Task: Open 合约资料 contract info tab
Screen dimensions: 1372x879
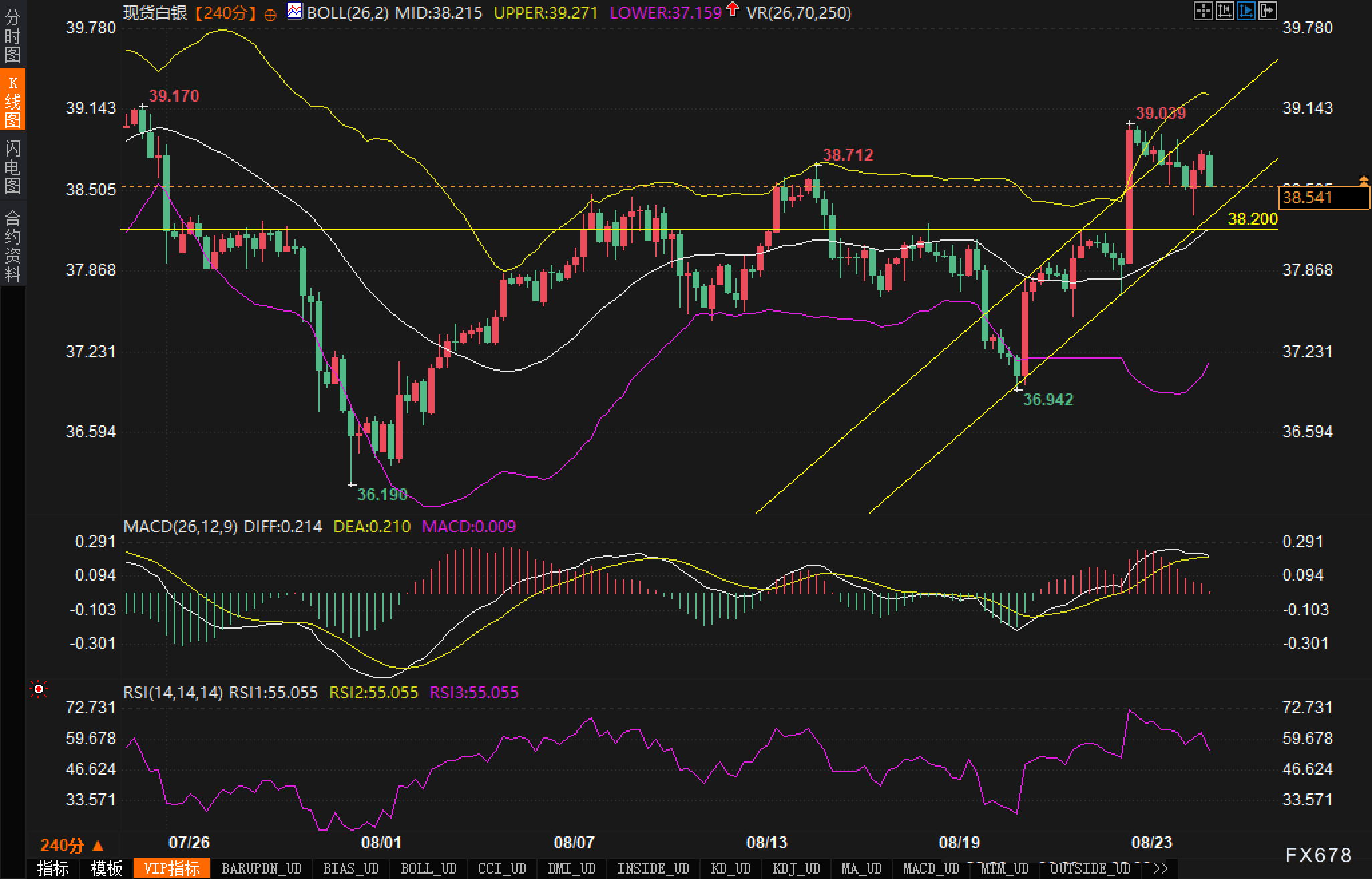Action: coord(13,246)
